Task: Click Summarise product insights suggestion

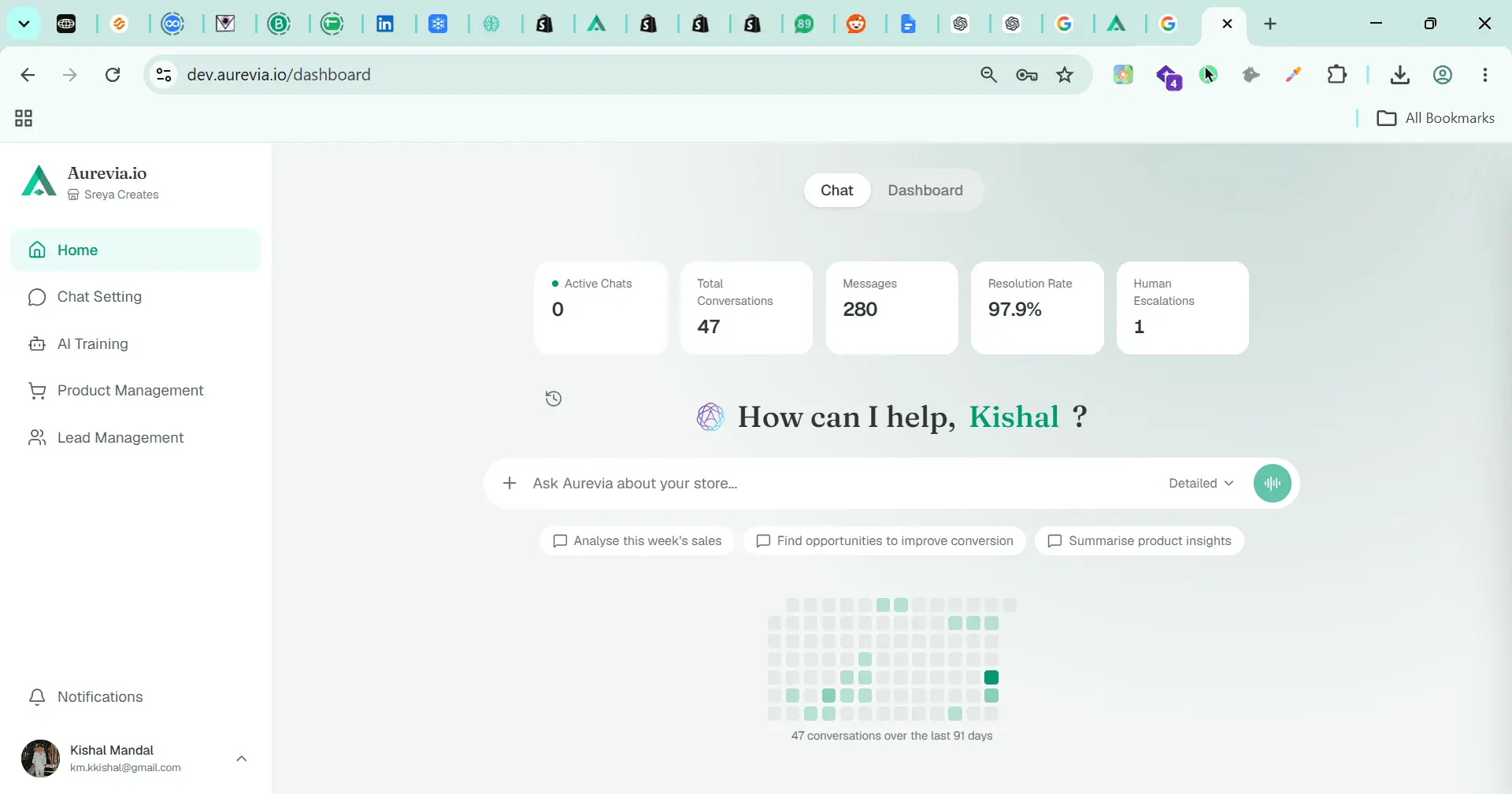Action: (1140, 541)
